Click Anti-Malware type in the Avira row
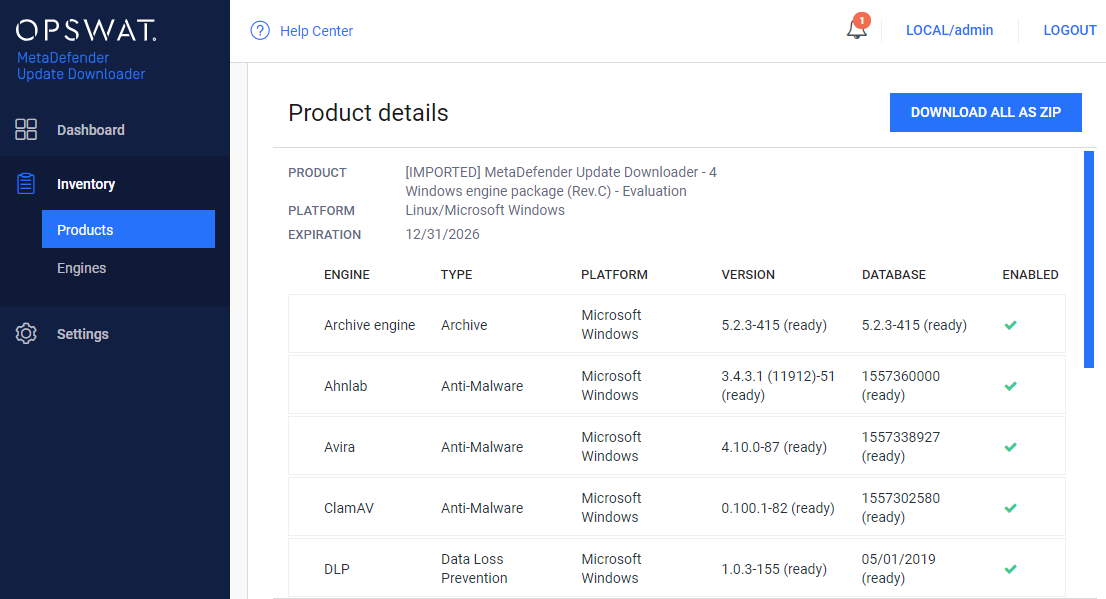Screen dimensions: 1106x599 click(x=482, y=447)
